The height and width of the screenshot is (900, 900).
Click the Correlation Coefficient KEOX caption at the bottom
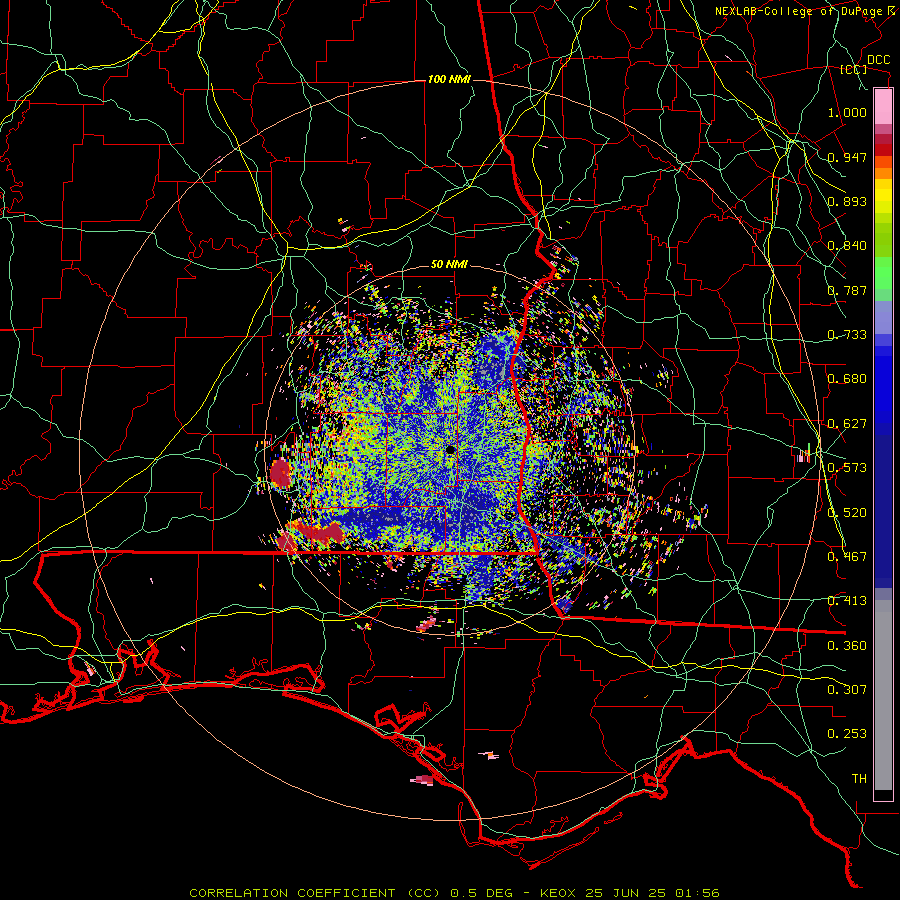tap(454, 893)
